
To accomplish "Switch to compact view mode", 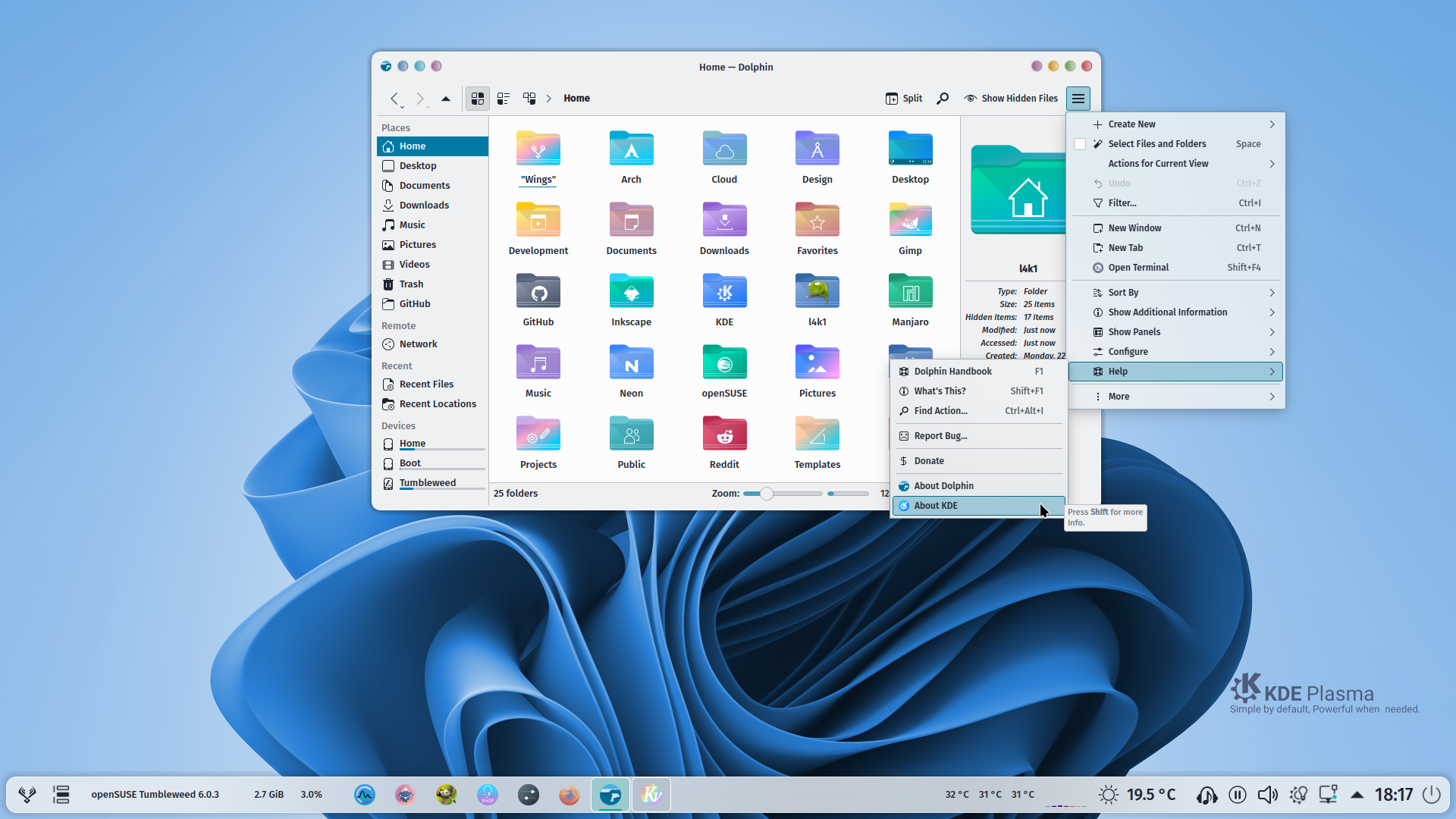I will click(x=504, y=99).
